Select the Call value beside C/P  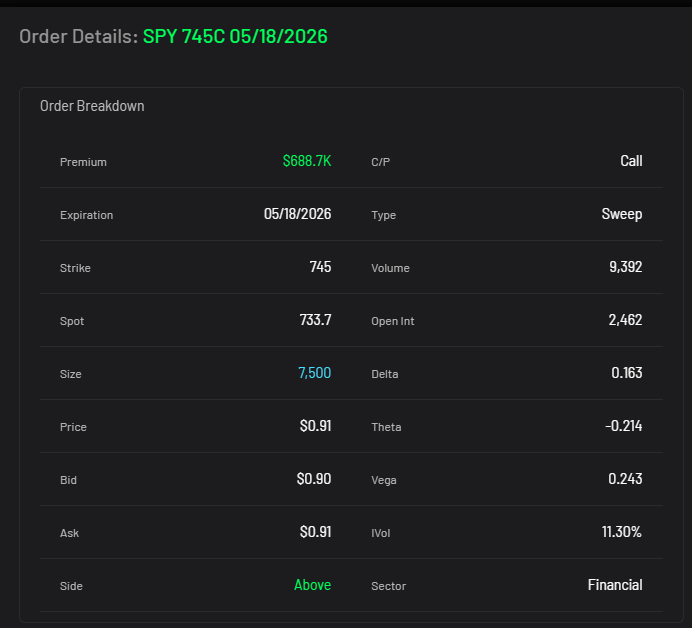[631, 161]
